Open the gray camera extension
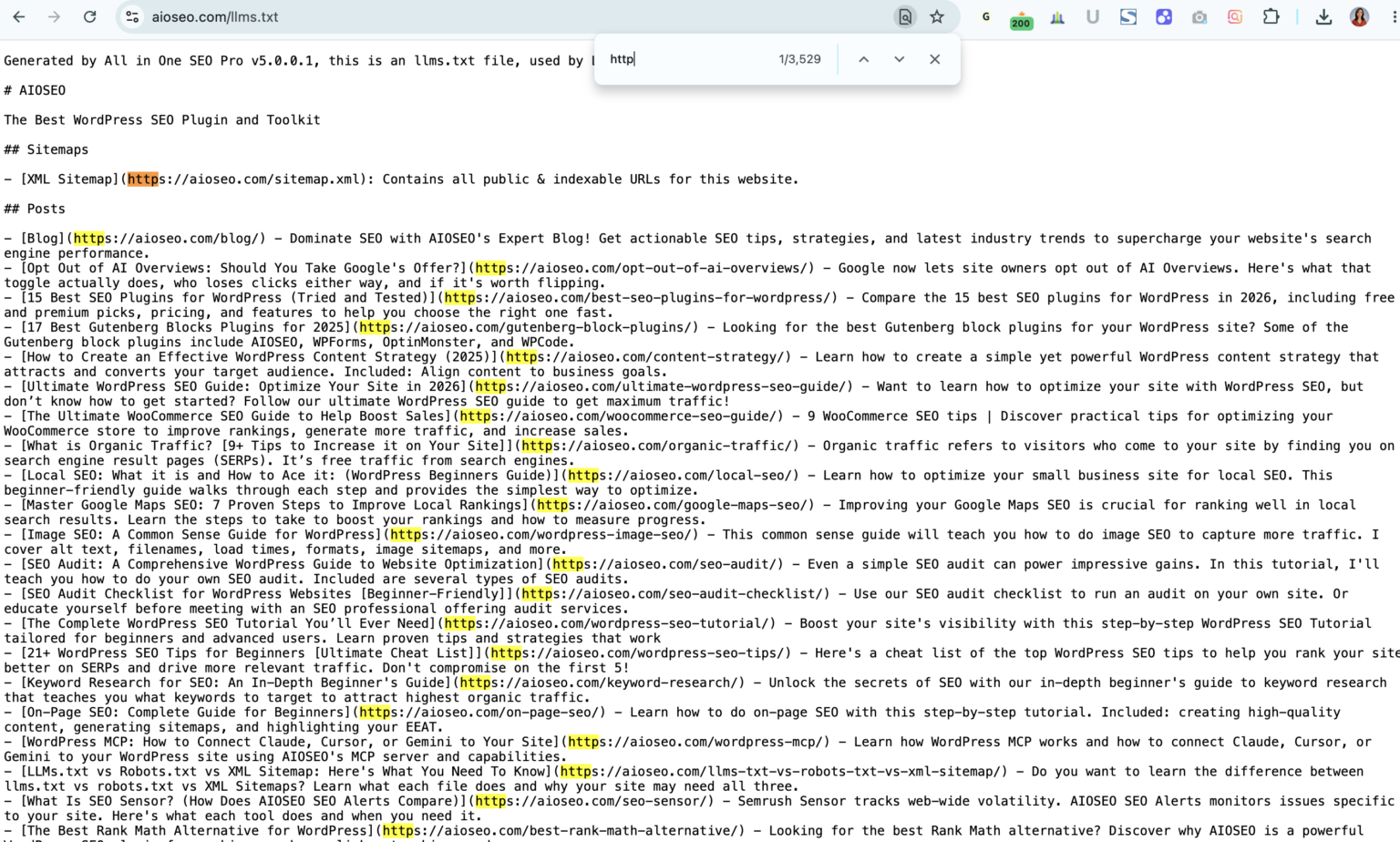Image resolution: width=1400 pixels, height=842 pixels. click(1199, 16)
